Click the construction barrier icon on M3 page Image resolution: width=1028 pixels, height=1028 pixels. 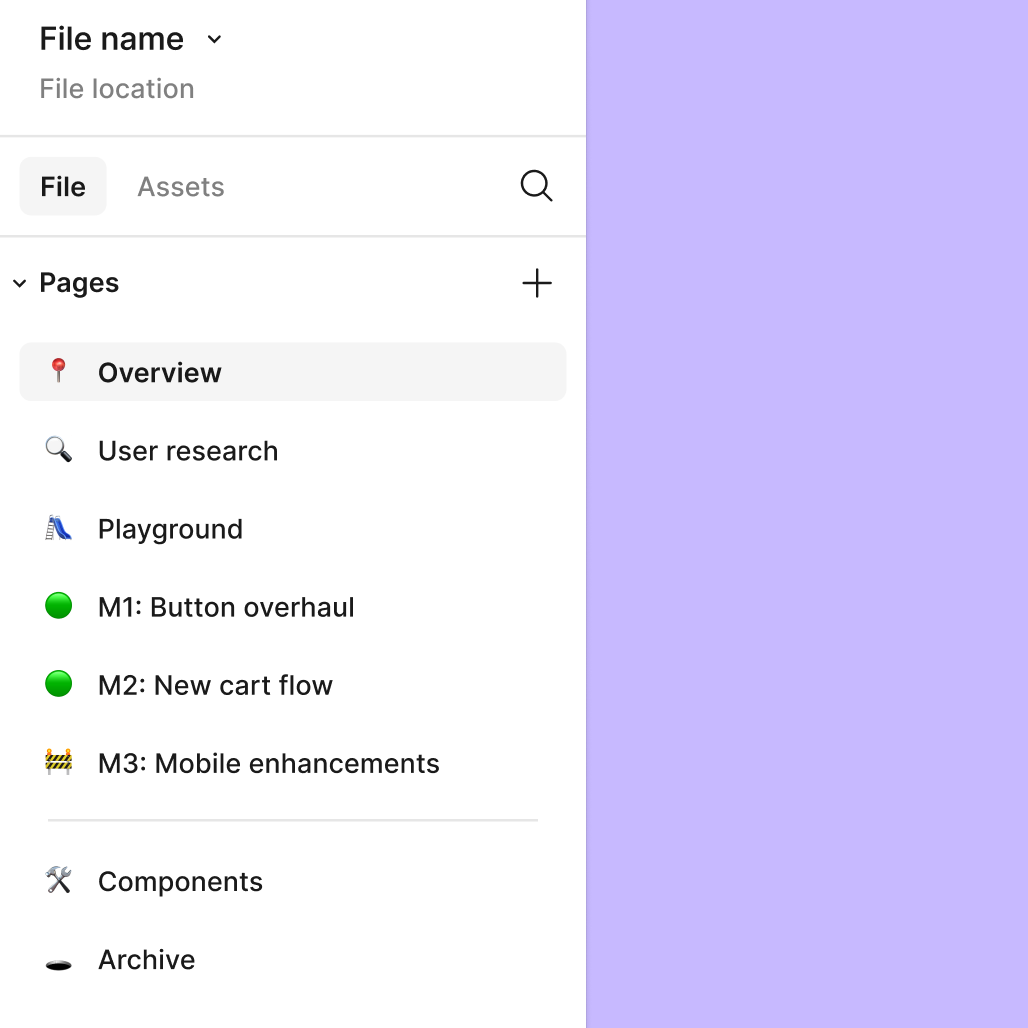click(x=59, y=762)
